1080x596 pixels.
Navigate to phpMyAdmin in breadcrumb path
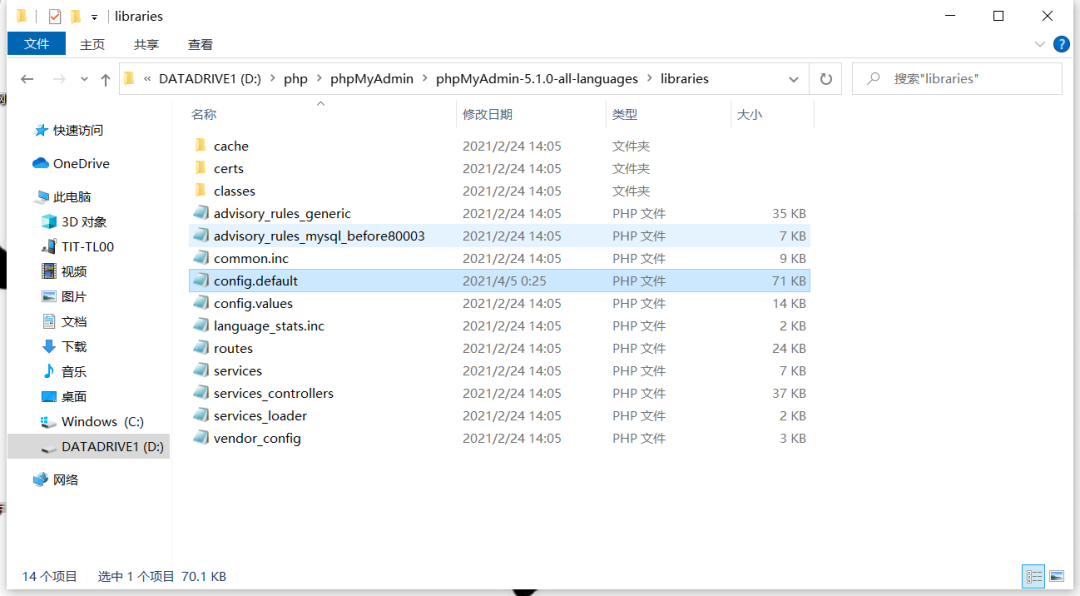(x=372, y=79)
